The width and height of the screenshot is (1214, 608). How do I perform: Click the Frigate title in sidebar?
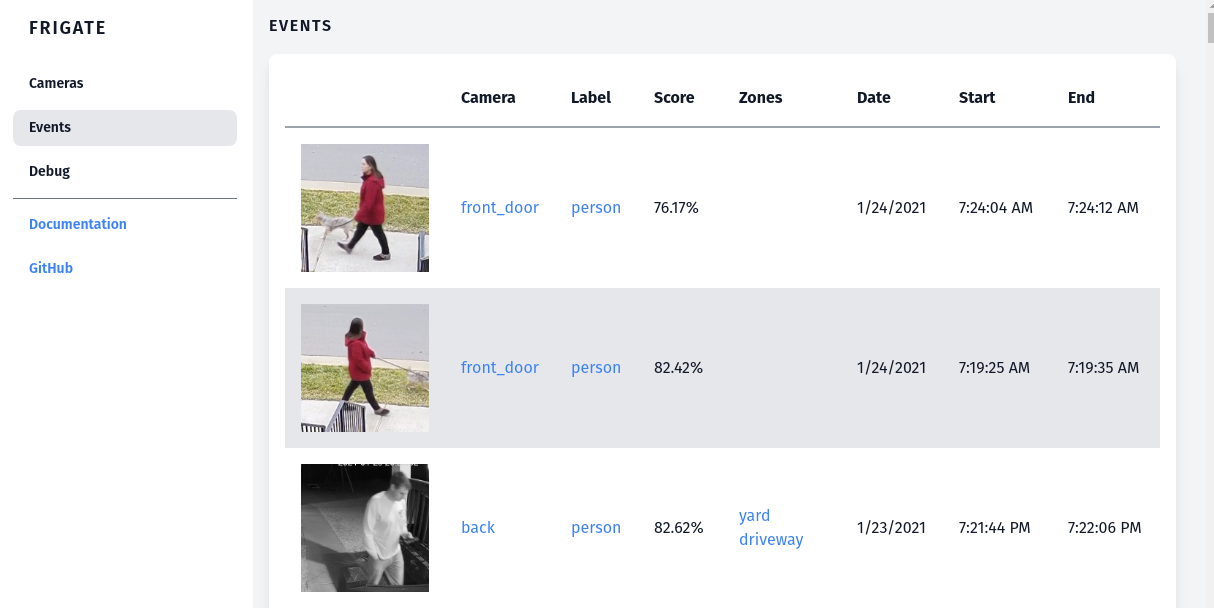click(x=68, y=28)
